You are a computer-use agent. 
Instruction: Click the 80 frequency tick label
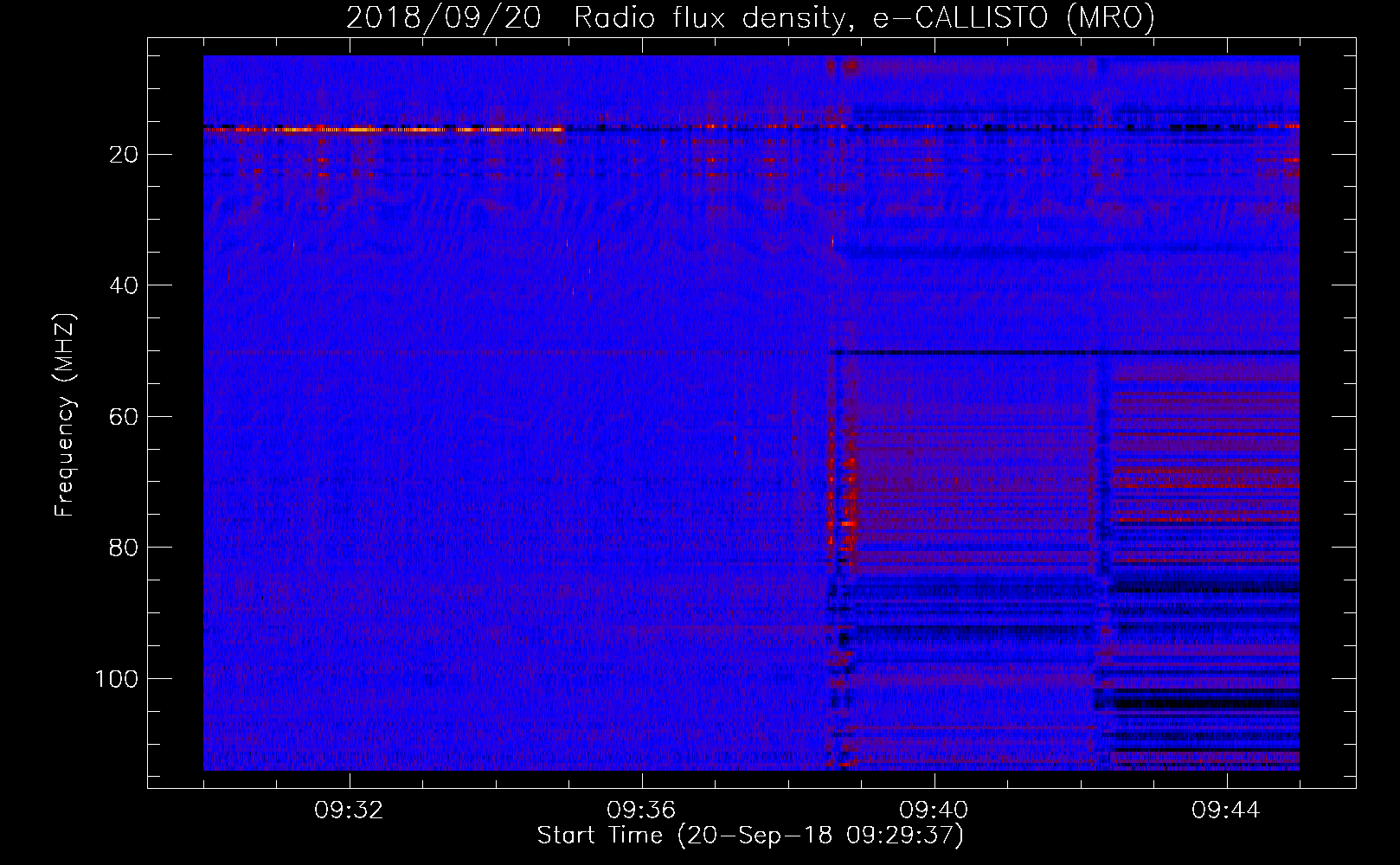[x=125, y=548]
